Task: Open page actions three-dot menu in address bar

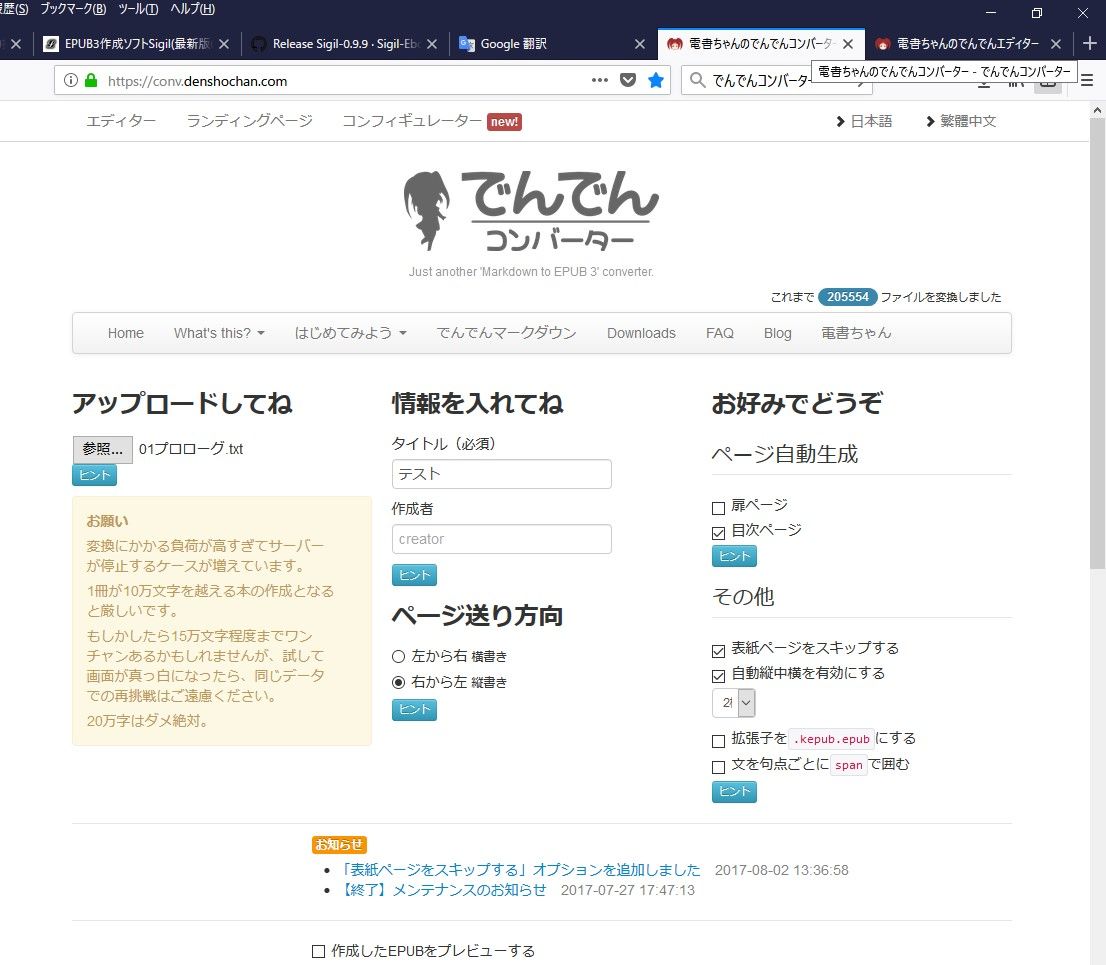Action: [x=600, y=80]
